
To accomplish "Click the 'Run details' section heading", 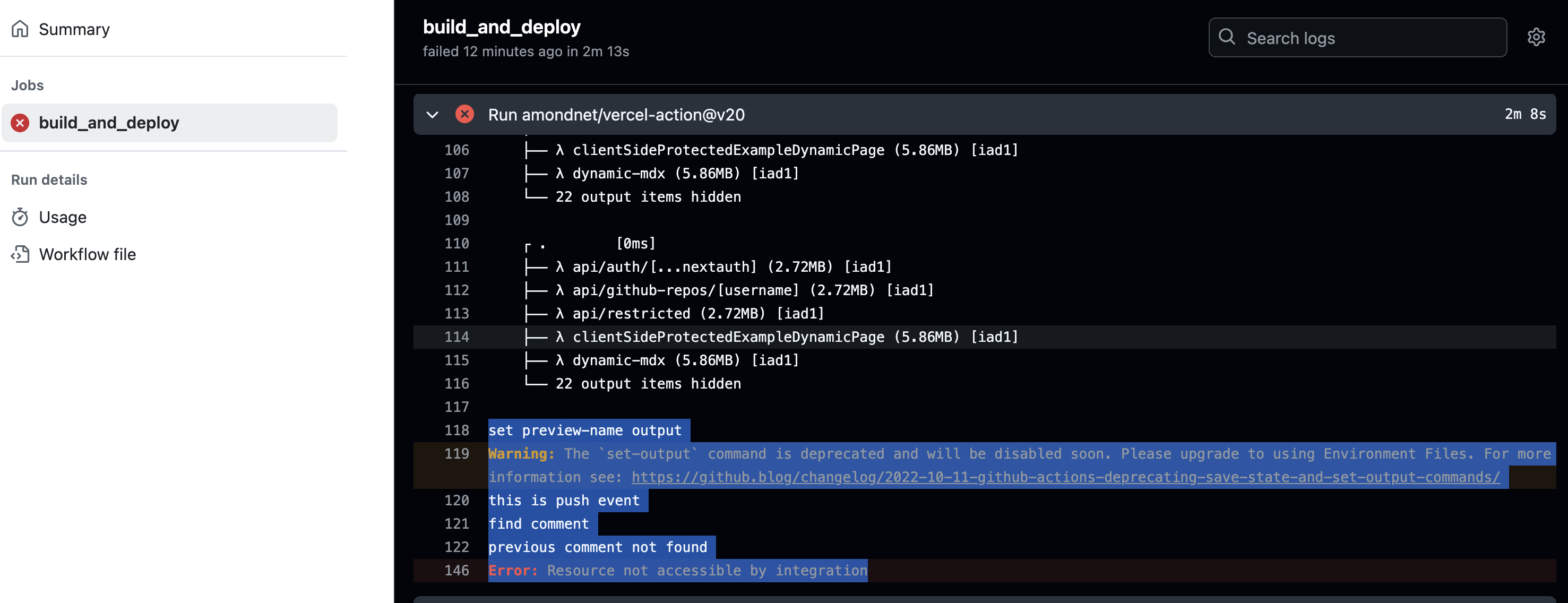I will (x=49, y=179).
